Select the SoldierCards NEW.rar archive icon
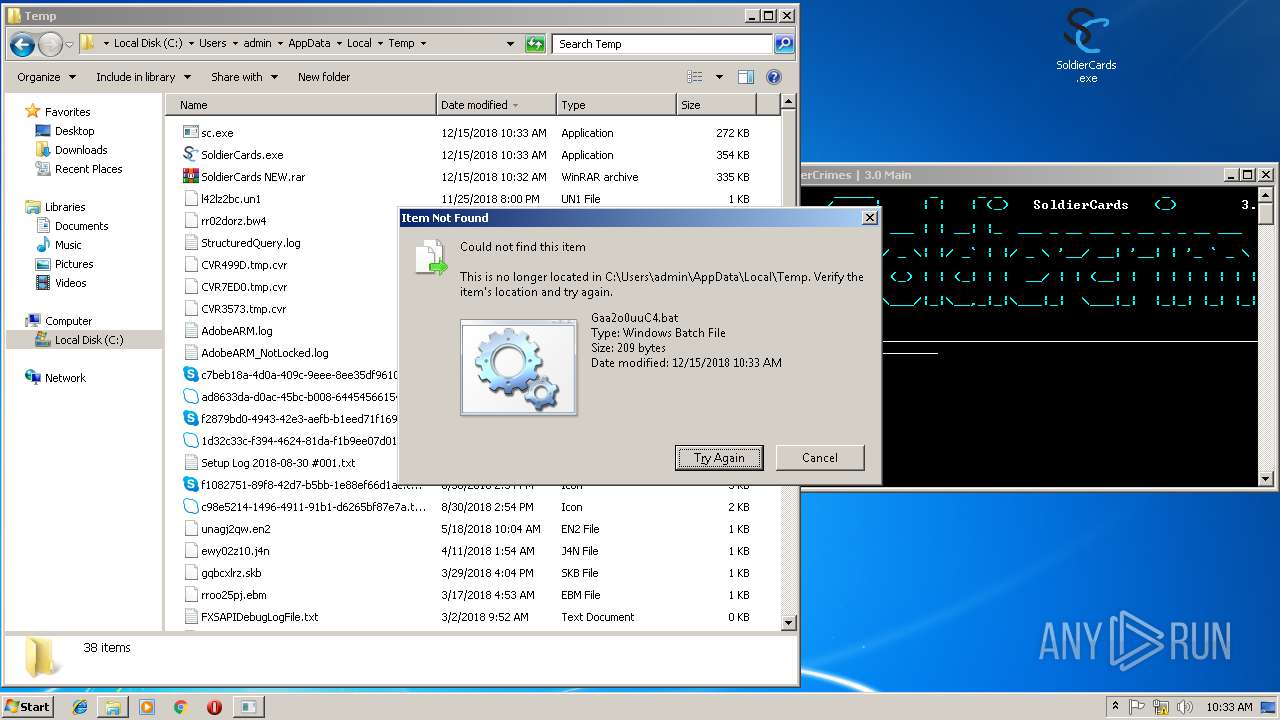Viewport: 1280px width, 720px height. pyautogui.click(x=191, y=176)
